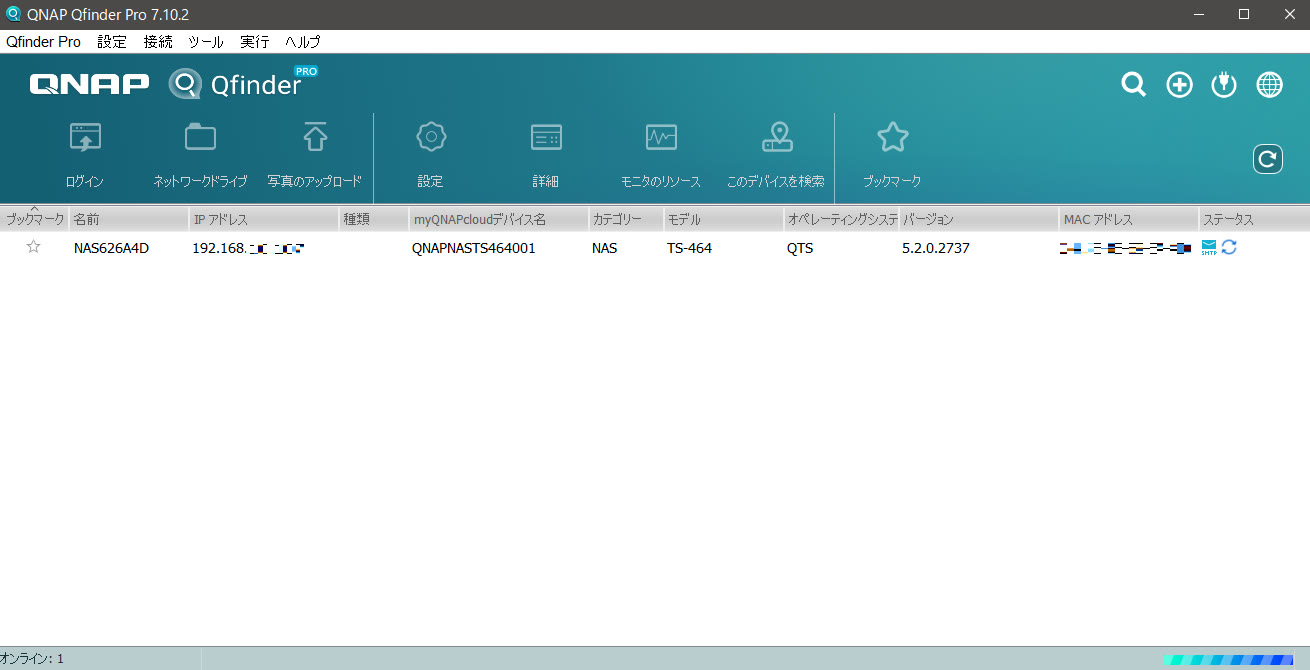
Task: Sort by バージョン column header
Action: pos(979,219)
